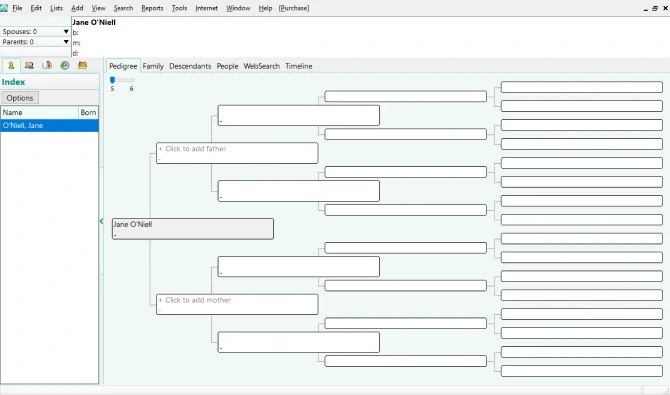Select the Index person icon in sidebar
670x395 pixels.
click(x=11, y=65)
